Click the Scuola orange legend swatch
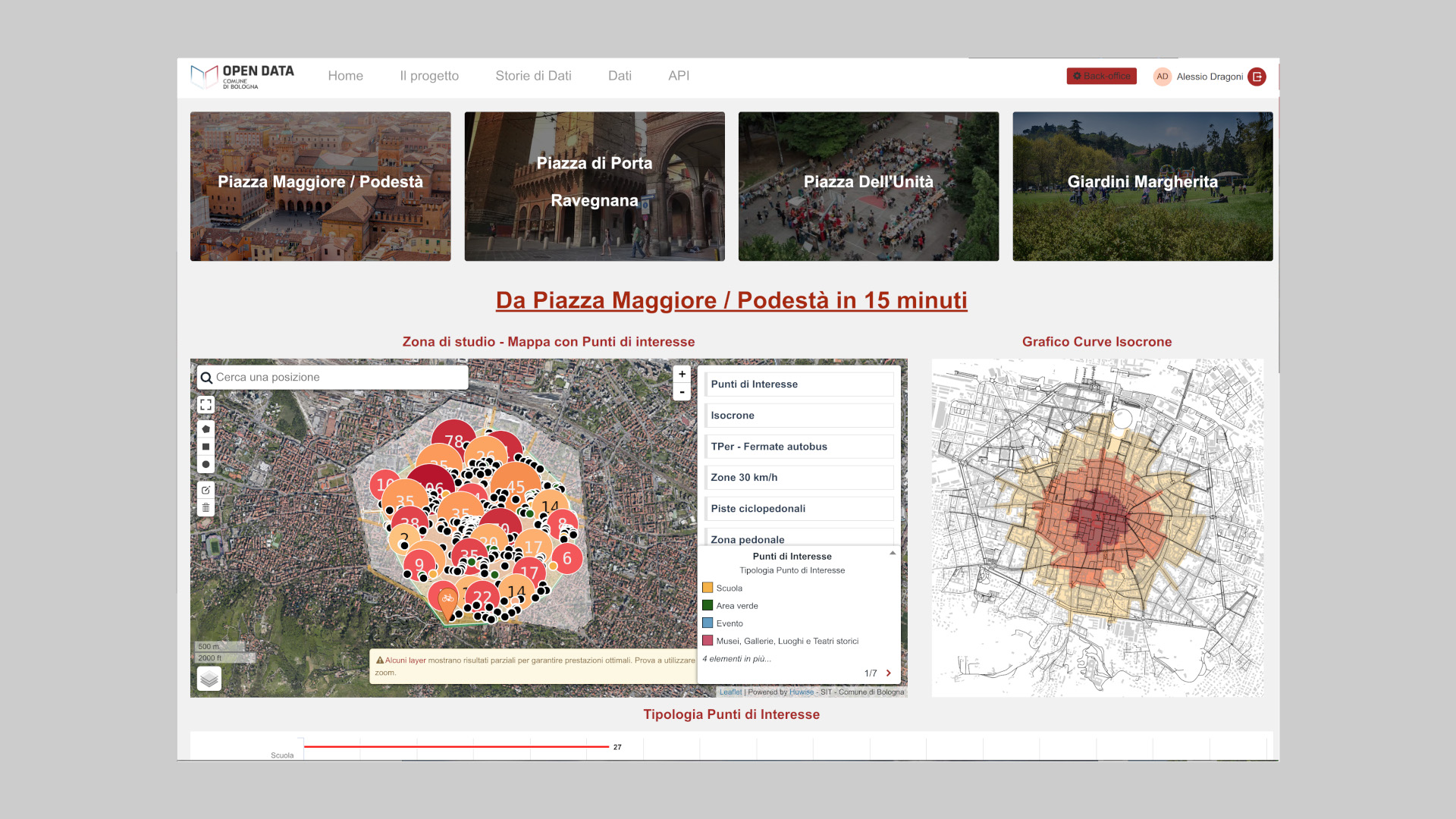Image resolution: width=1456 pixels, height=819 pixels. pos(708,588)
